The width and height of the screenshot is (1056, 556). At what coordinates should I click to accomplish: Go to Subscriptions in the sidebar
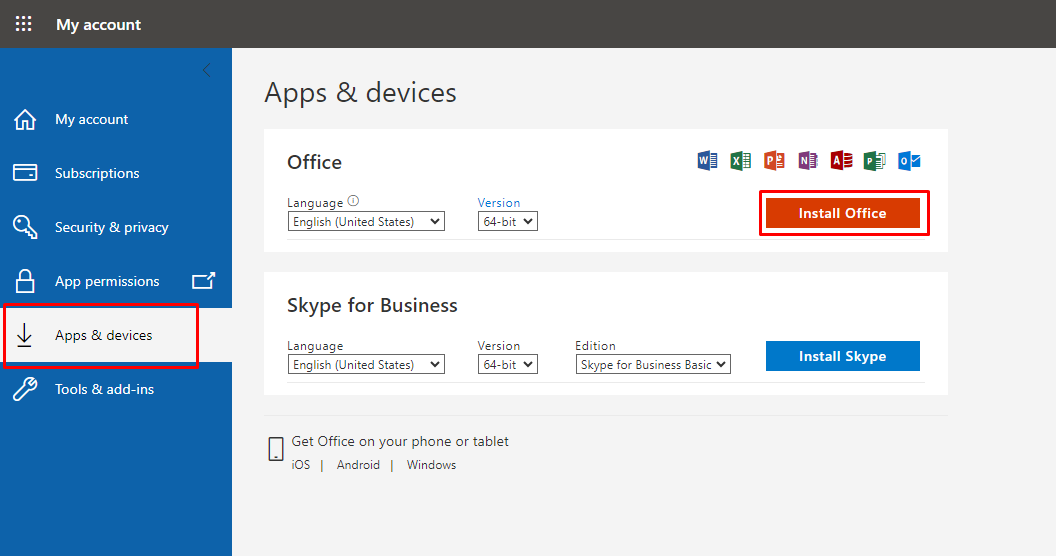click(x=97, y=173)
